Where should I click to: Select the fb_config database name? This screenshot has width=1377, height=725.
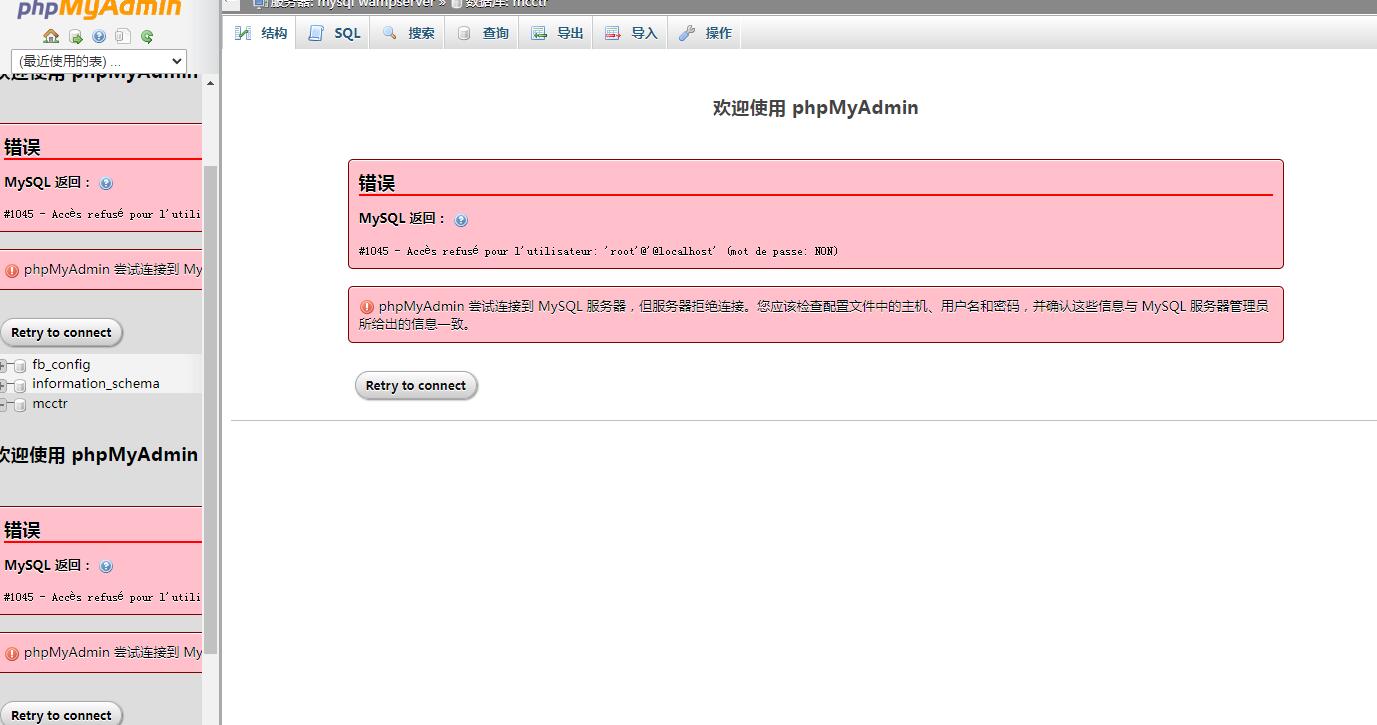61,365
